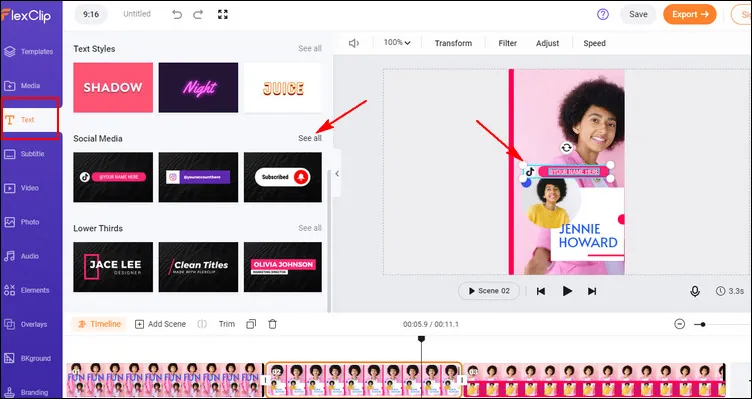Set scene duration 3.3s clock
This screenshot has width=752, height=399.
[730, 291]
